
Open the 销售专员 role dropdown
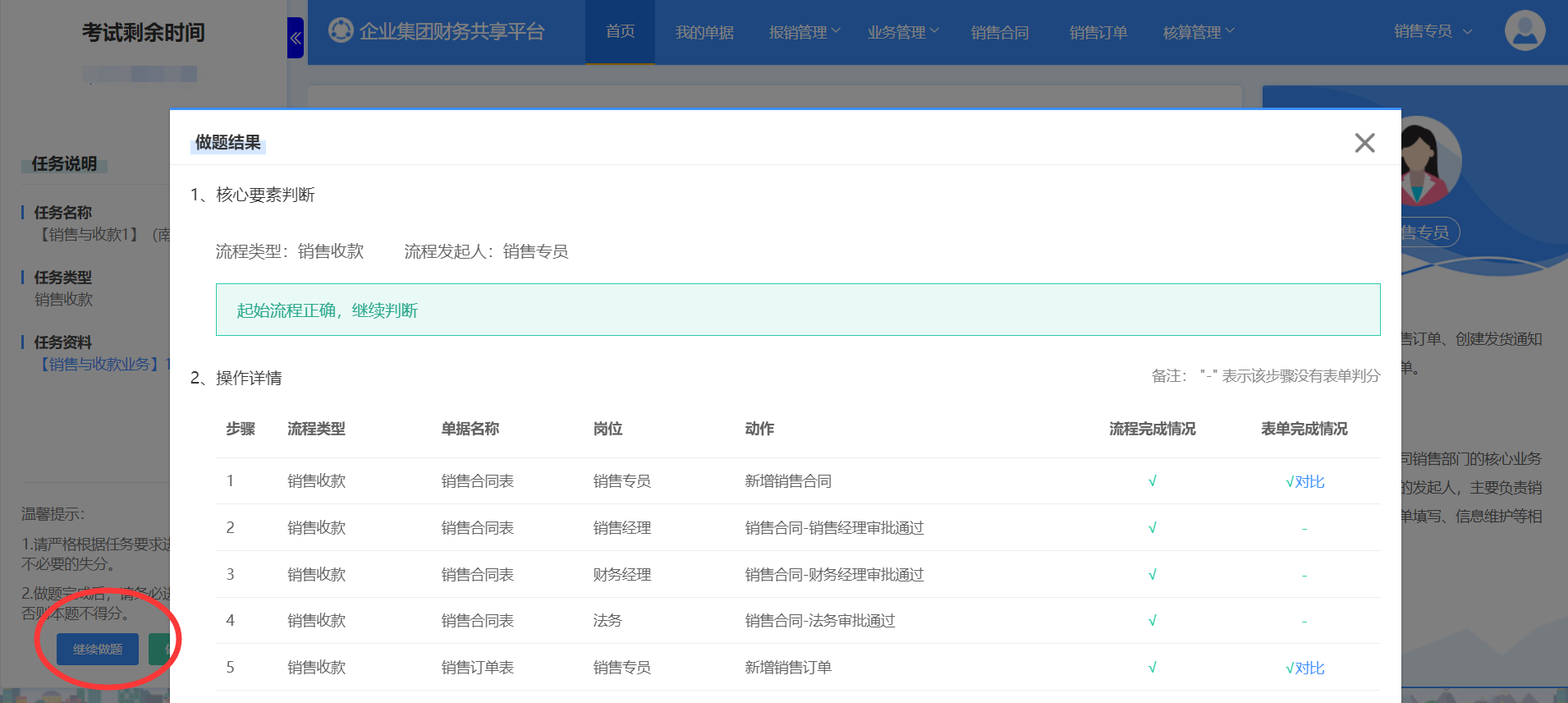pyautogui.click(x=1433, y=31)
